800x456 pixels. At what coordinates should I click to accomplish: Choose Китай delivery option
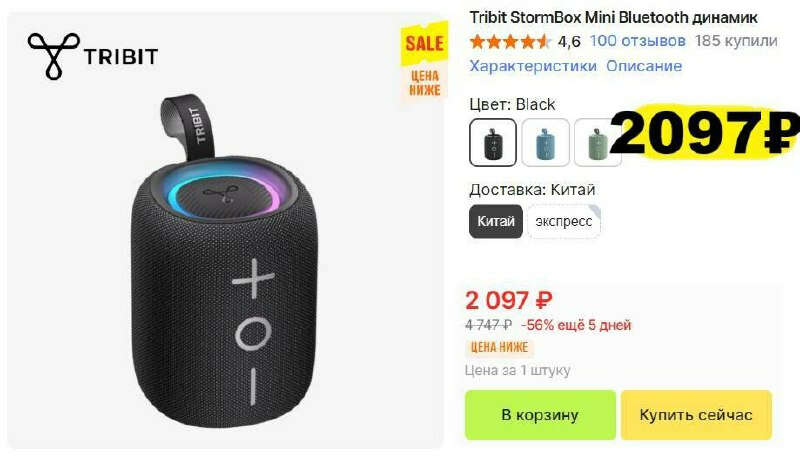click(496, 221)
